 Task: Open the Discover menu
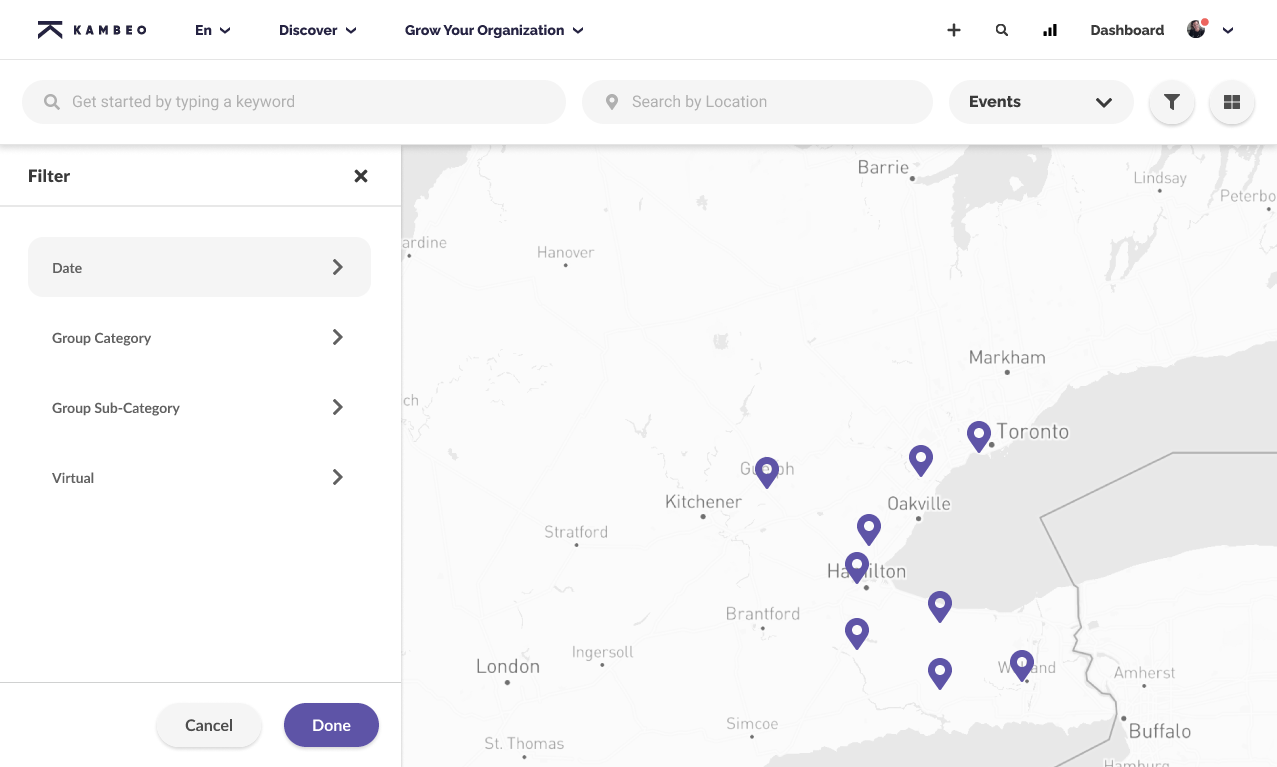[318, 30]
